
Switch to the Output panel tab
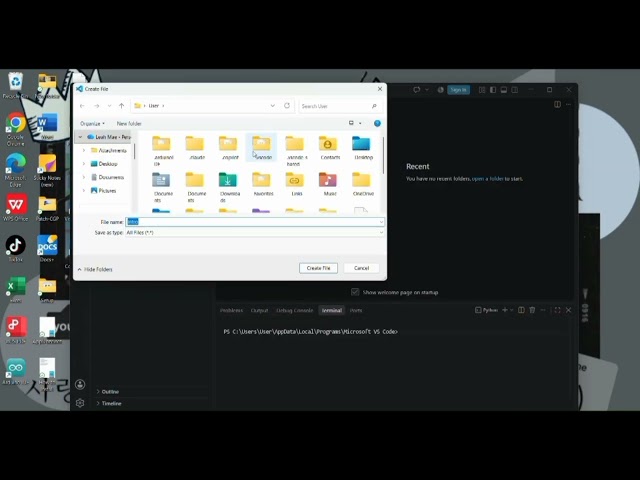coord(259,311)
